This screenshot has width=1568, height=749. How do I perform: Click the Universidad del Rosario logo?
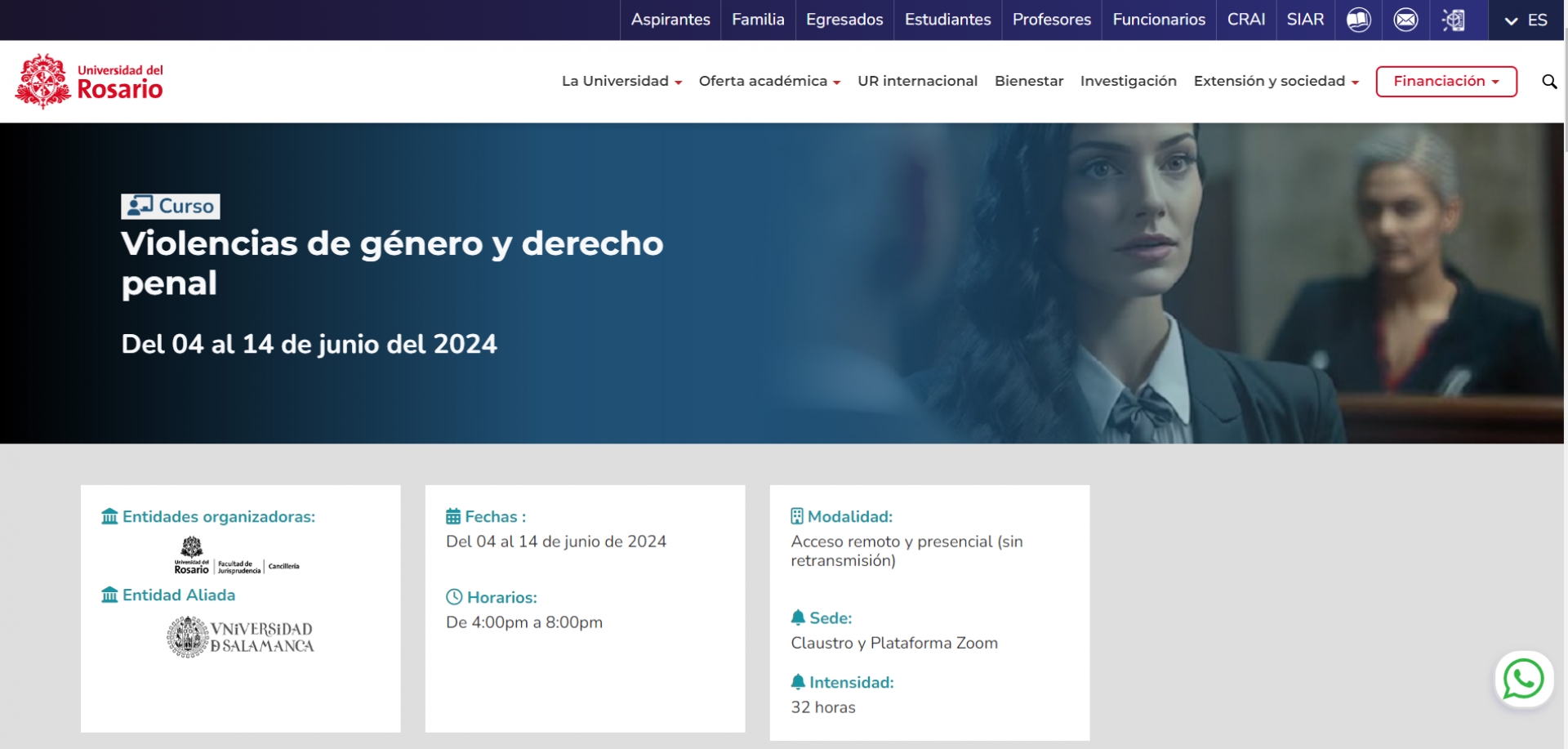click(90, 81)
